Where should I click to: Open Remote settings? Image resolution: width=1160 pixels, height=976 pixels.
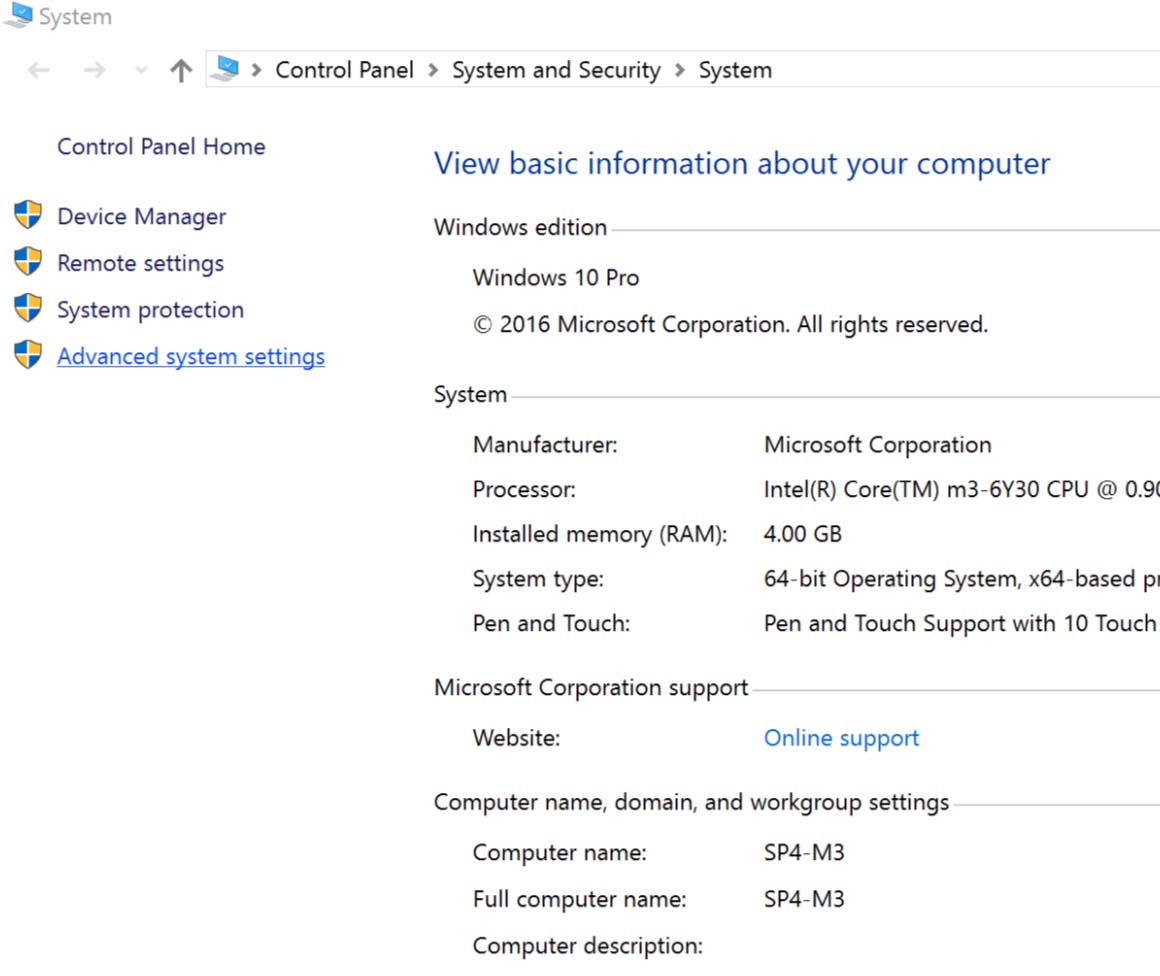(141, 263)
